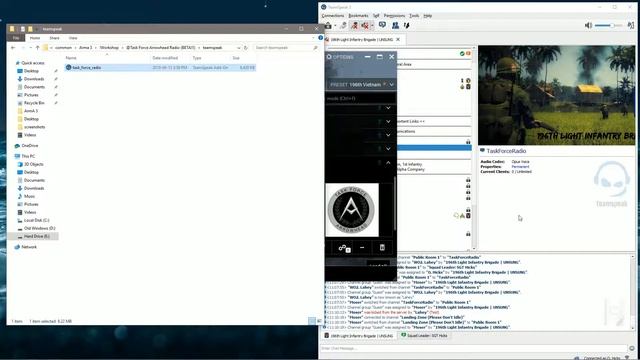
Task: Open the address bar history dropdown
Action: click(x=239, y=48)
